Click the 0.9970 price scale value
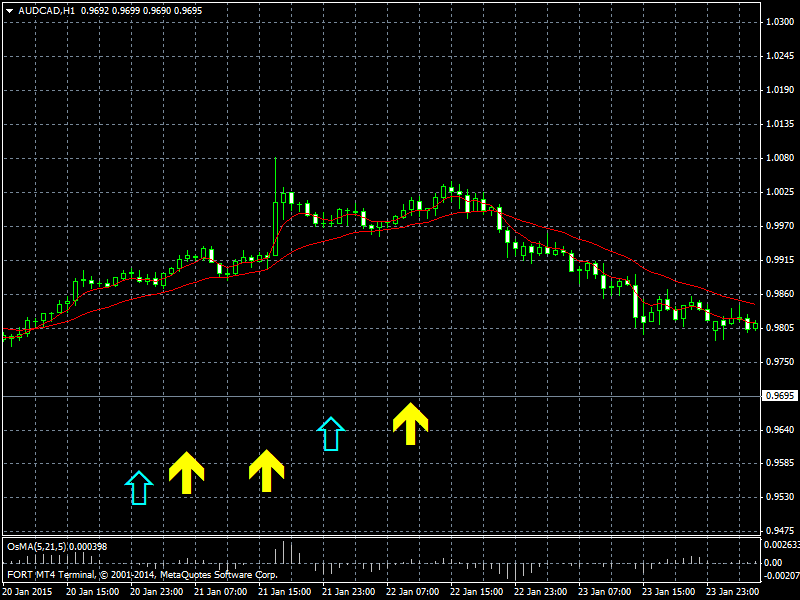The height and width of the screenshot is (600, 800). click(x=780, y=226)
